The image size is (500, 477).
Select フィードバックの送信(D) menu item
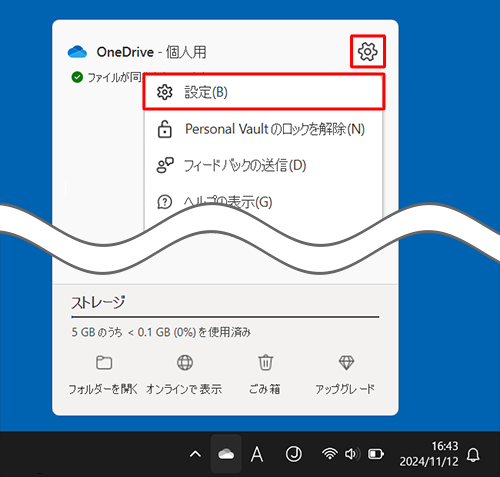(264, 165)
